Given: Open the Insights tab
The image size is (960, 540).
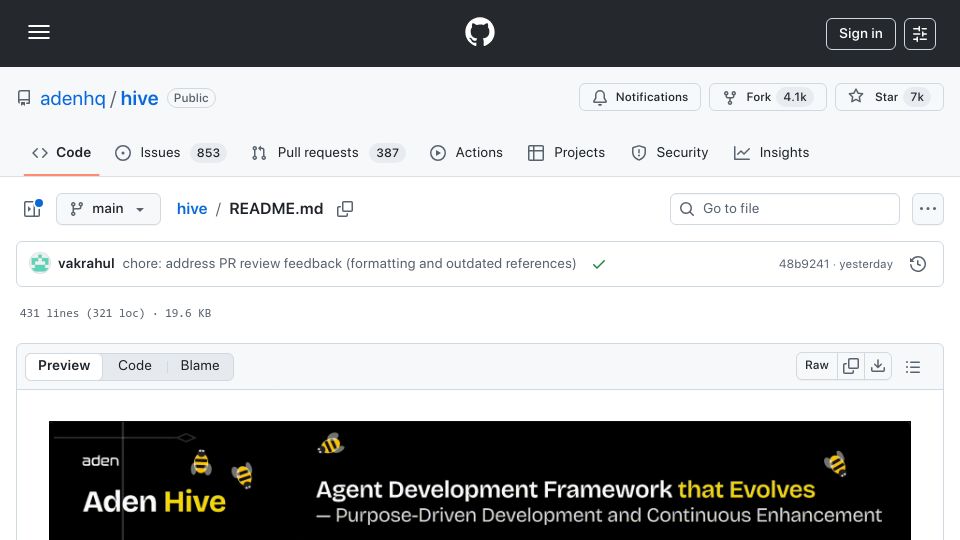Looking at the screenshot, I should [x=771, y=152].
